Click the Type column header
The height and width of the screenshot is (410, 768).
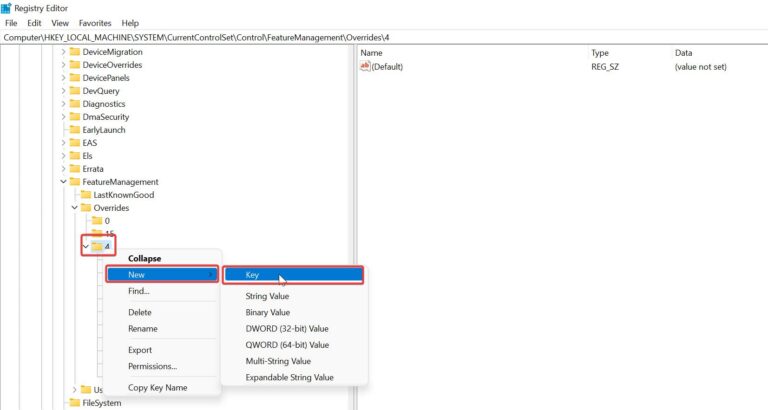pyautogui.click(x=600, y=52)
